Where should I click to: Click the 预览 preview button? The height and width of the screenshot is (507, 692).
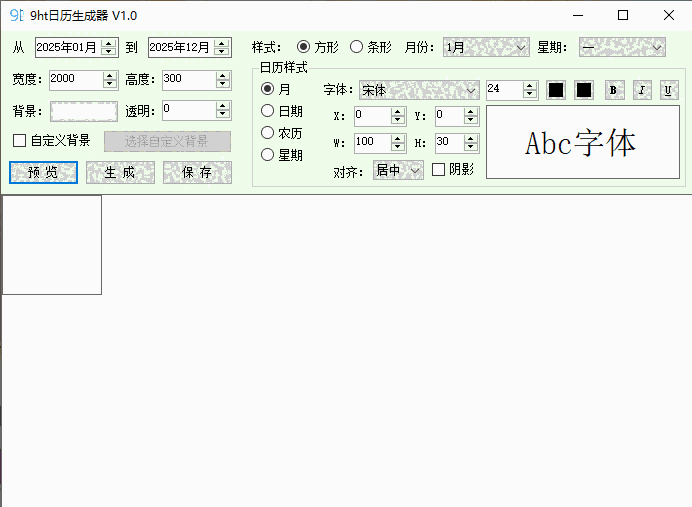pos(43,172)
